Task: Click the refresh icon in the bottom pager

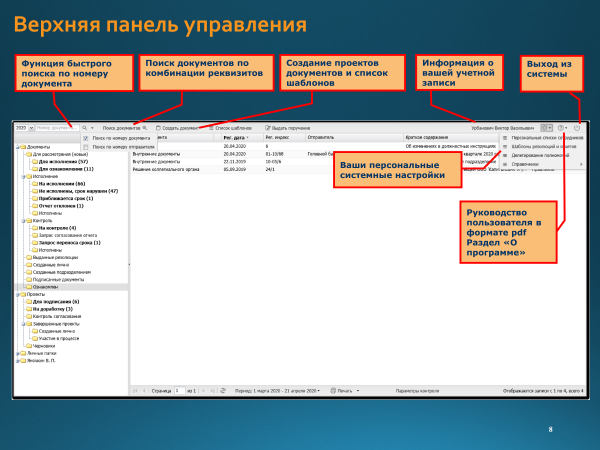Action: coord(223,391)
